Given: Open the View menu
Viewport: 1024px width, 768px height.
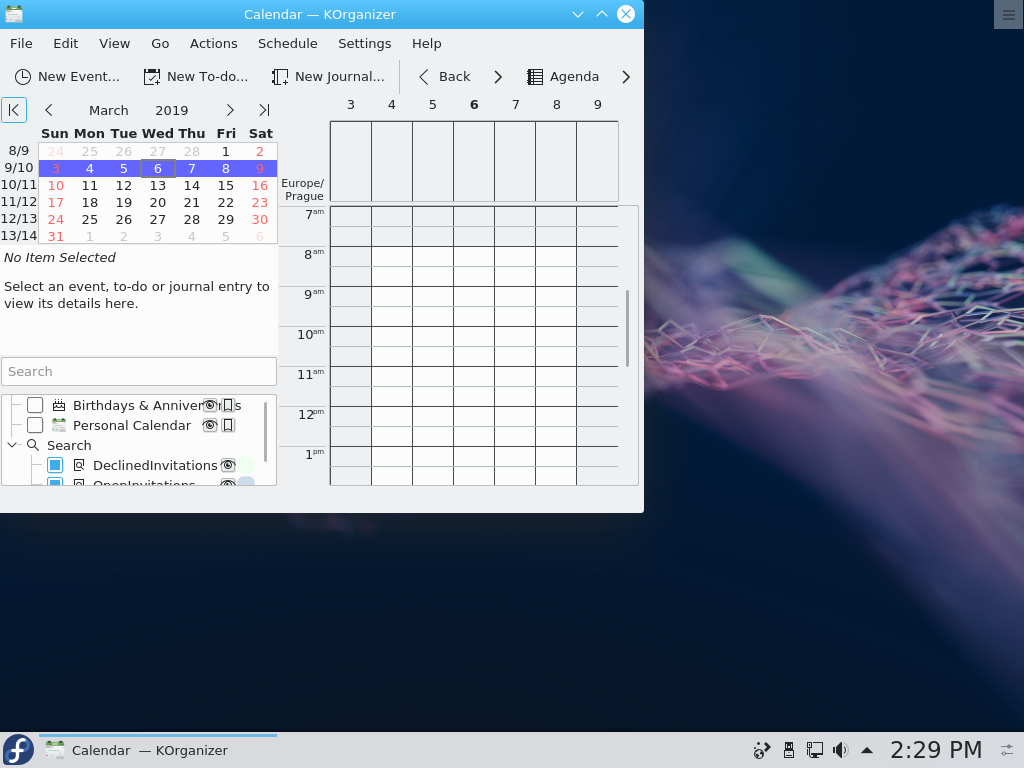Looking at the screenshot, I should point(114,43).
